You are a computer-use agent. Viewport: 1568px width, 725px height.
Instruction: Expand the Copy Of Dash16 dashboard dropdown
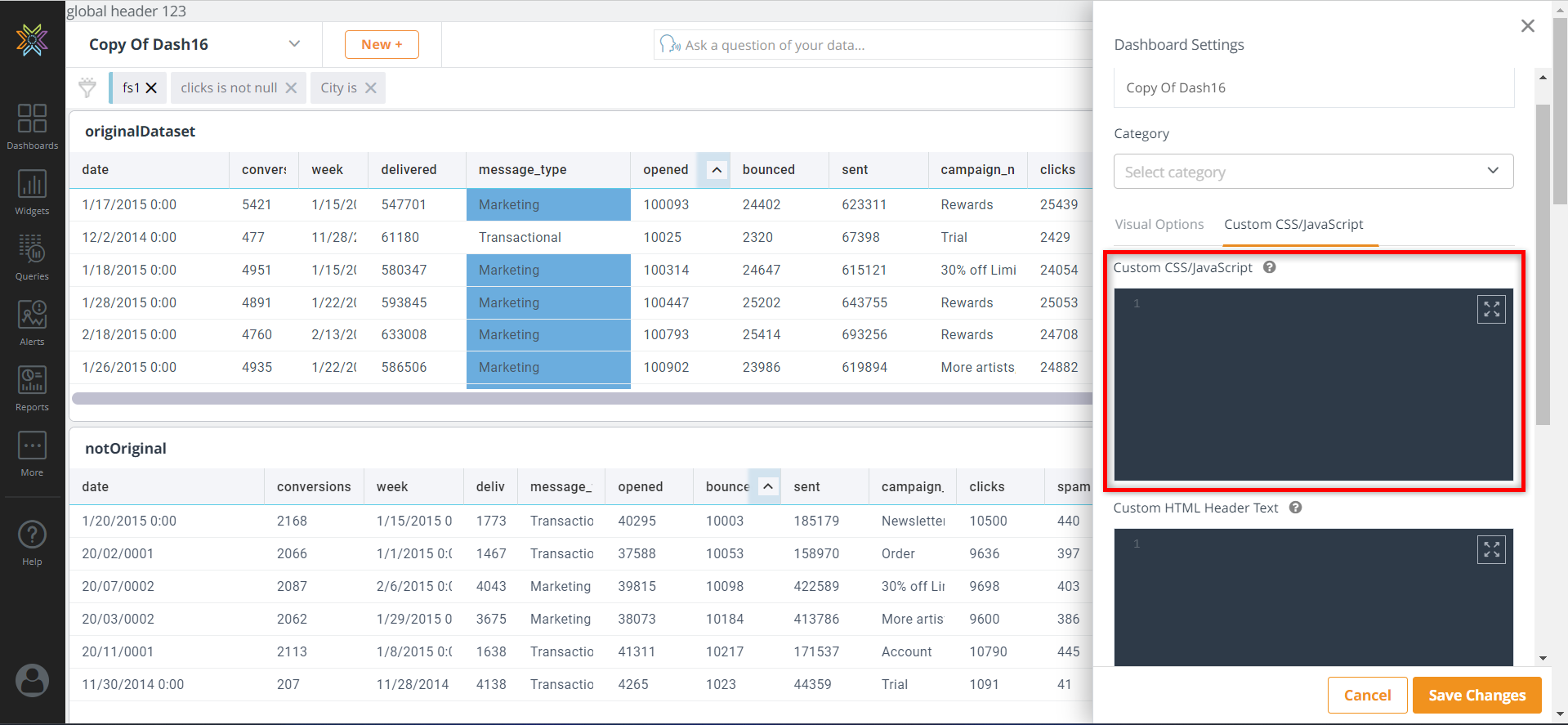pos(294,44)
